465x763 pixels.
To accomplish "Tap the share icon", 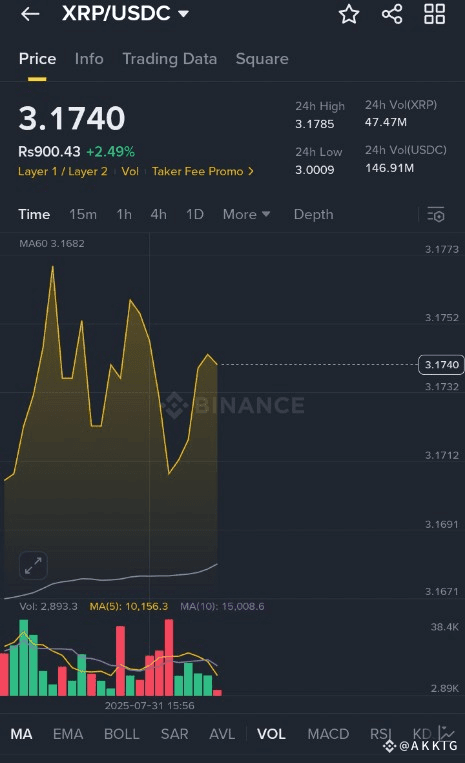I will [392, 14].
